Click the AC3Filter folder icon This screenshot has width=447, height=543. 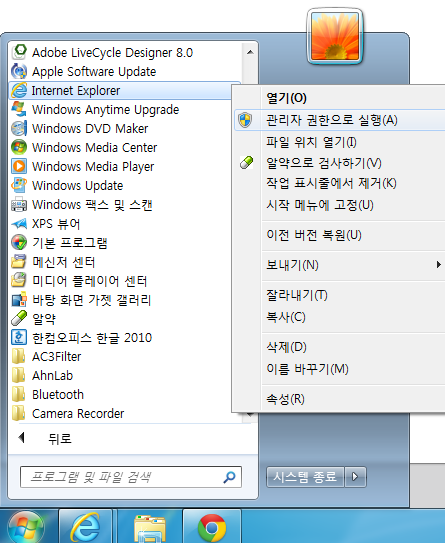tap(19, 356)
